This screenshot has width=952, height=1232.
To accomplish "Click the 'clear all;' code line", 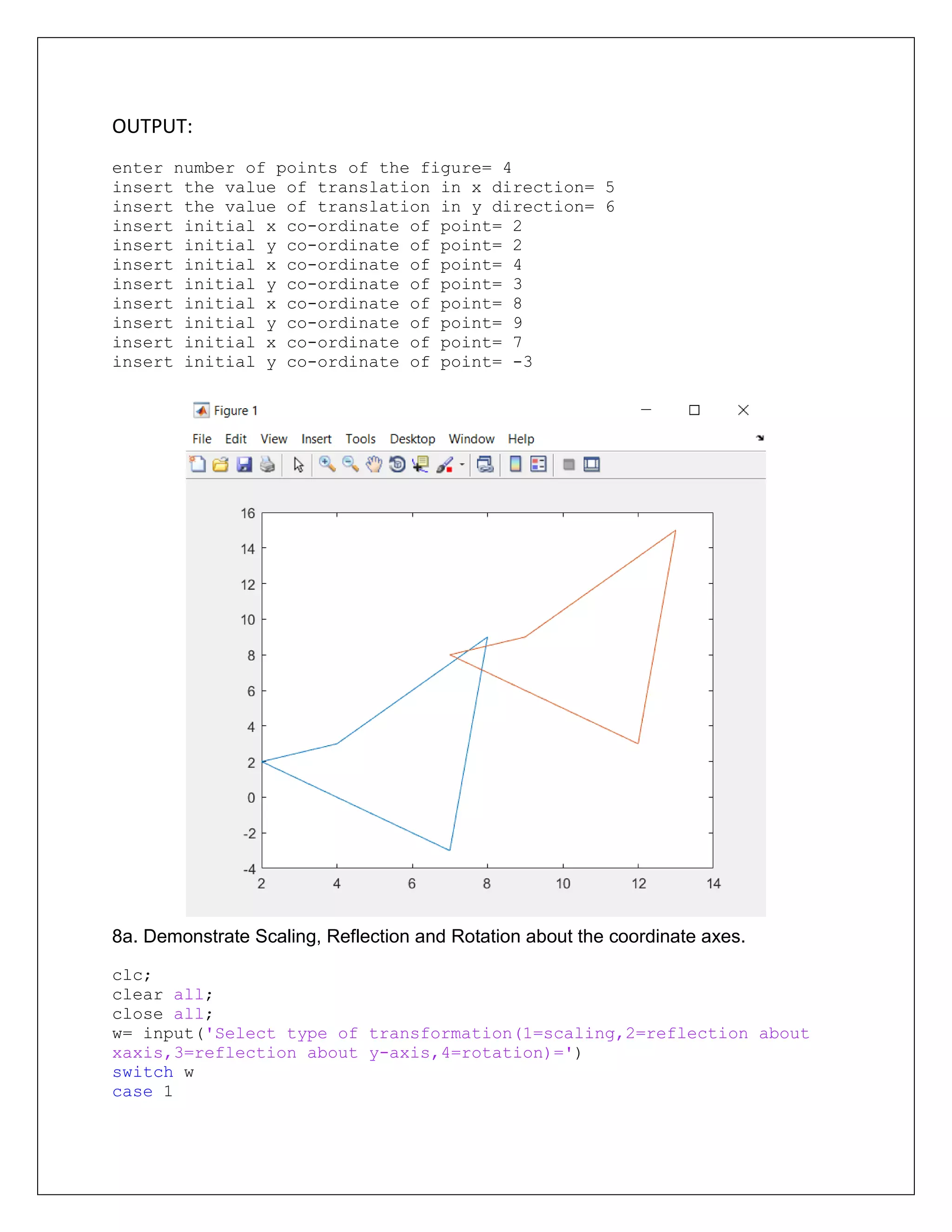I will pos(162,994).
